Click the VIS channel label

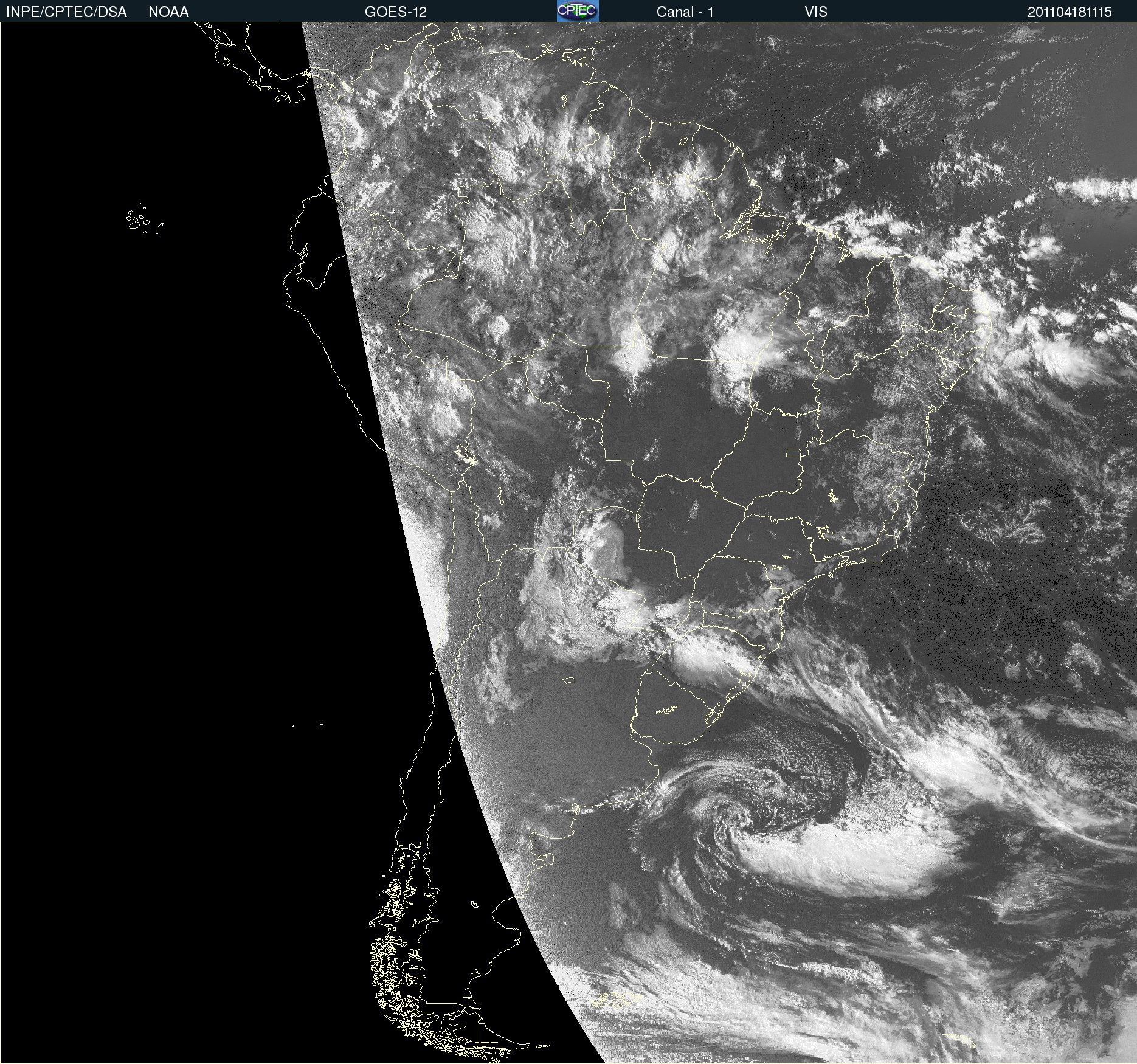(x=816, y=12)
